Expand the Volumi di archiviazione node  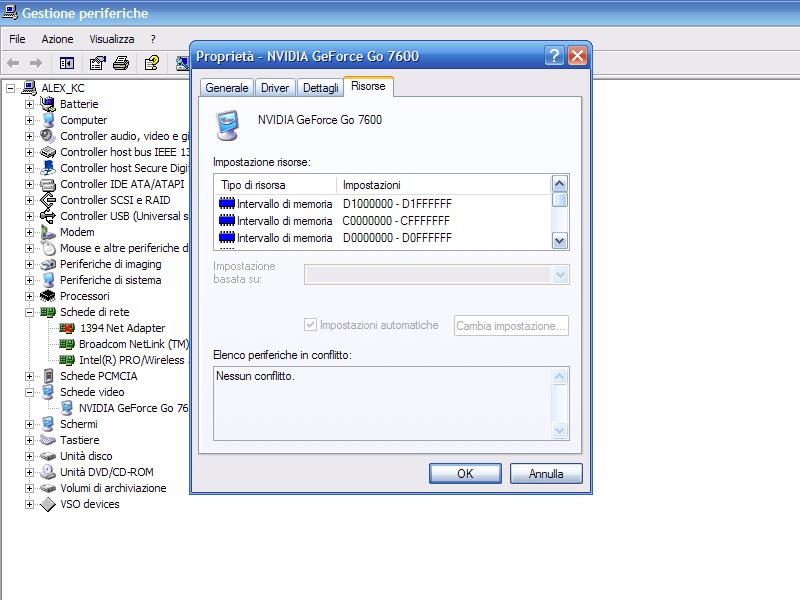tap(30, 489)
